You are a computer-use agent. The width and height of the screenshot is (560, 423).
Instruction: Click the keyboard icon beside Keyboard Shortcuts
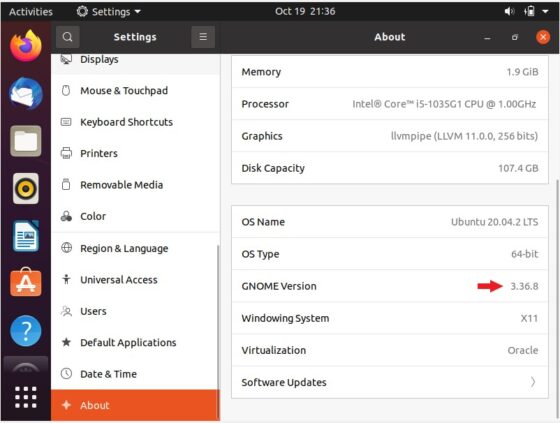66,122
